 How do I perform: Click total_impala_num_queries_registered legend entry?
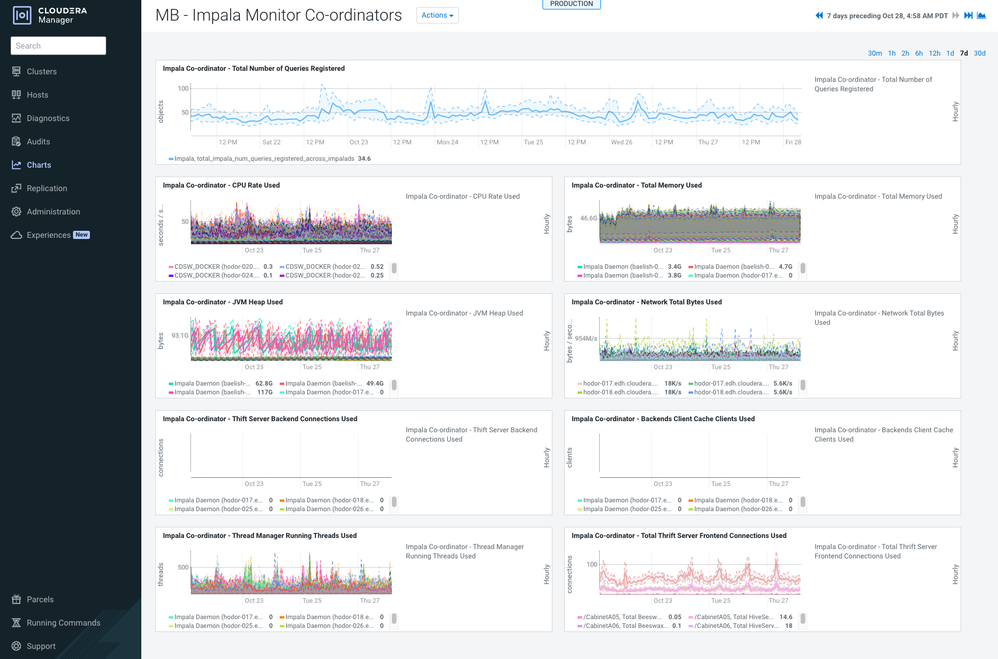[x=269, y=159]
